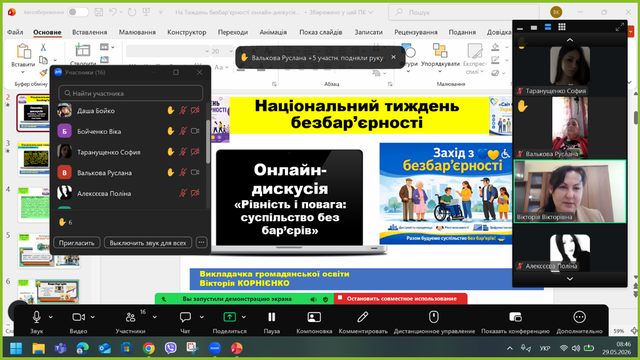Select slide 5 thumbnail
The image size is (640, 360).
point(49,251)
